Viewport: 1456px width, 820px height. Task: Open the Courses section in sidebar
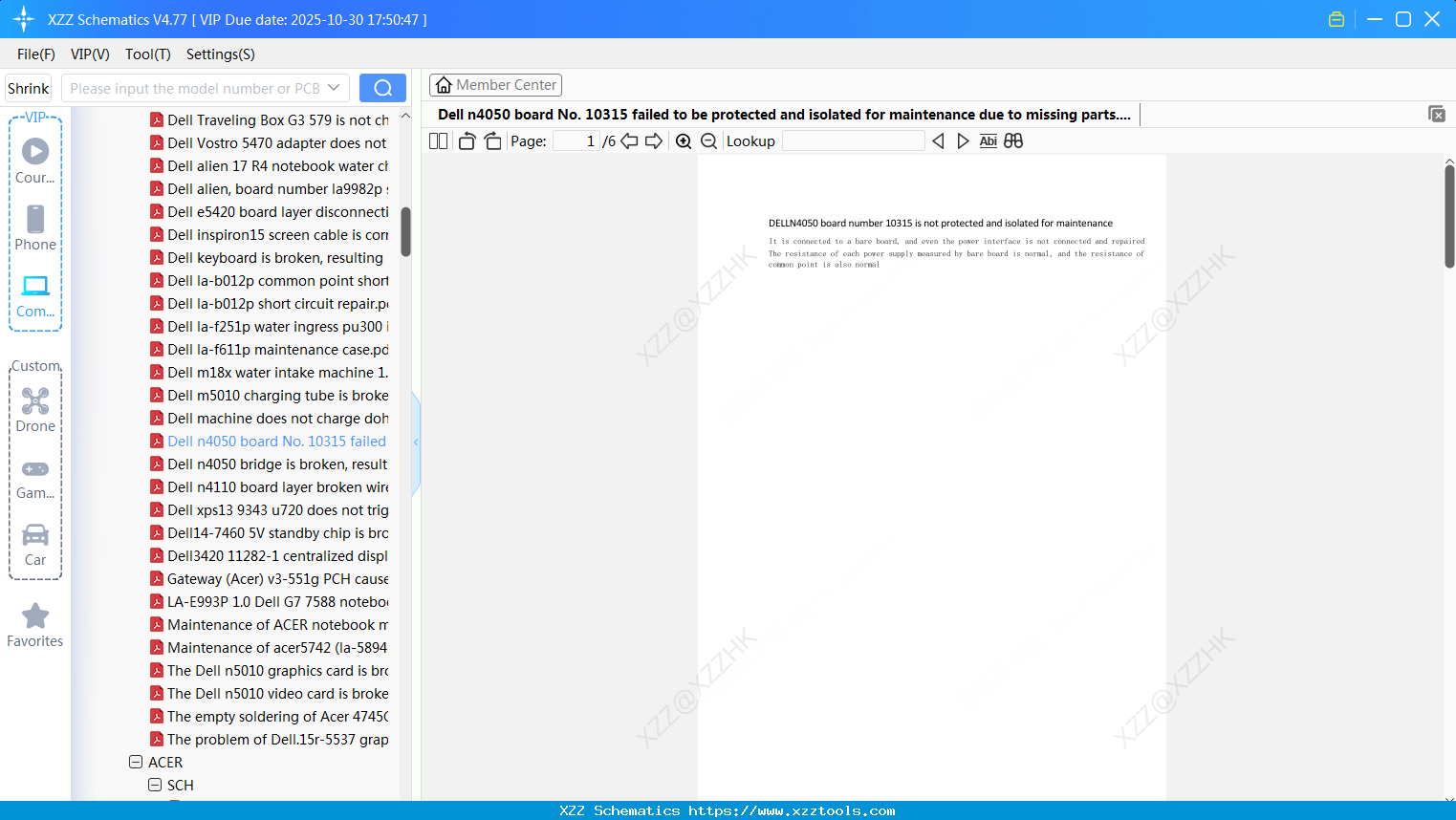(x=35, y=161)
